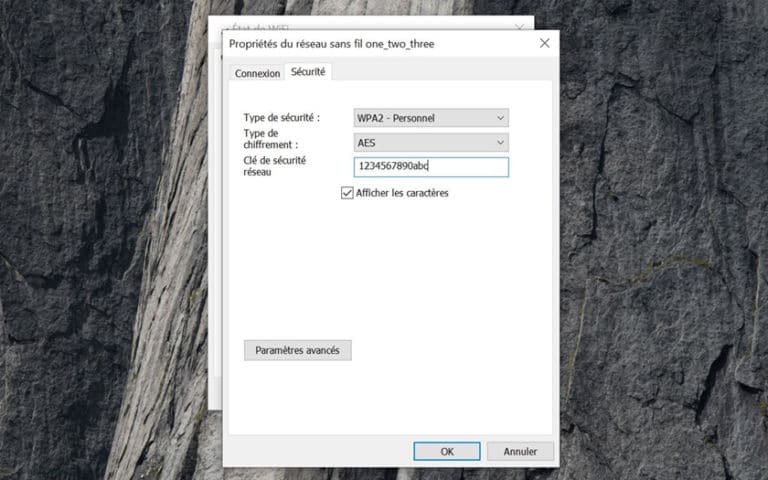Select the Sécurité tab

click(x=307, y=72)
